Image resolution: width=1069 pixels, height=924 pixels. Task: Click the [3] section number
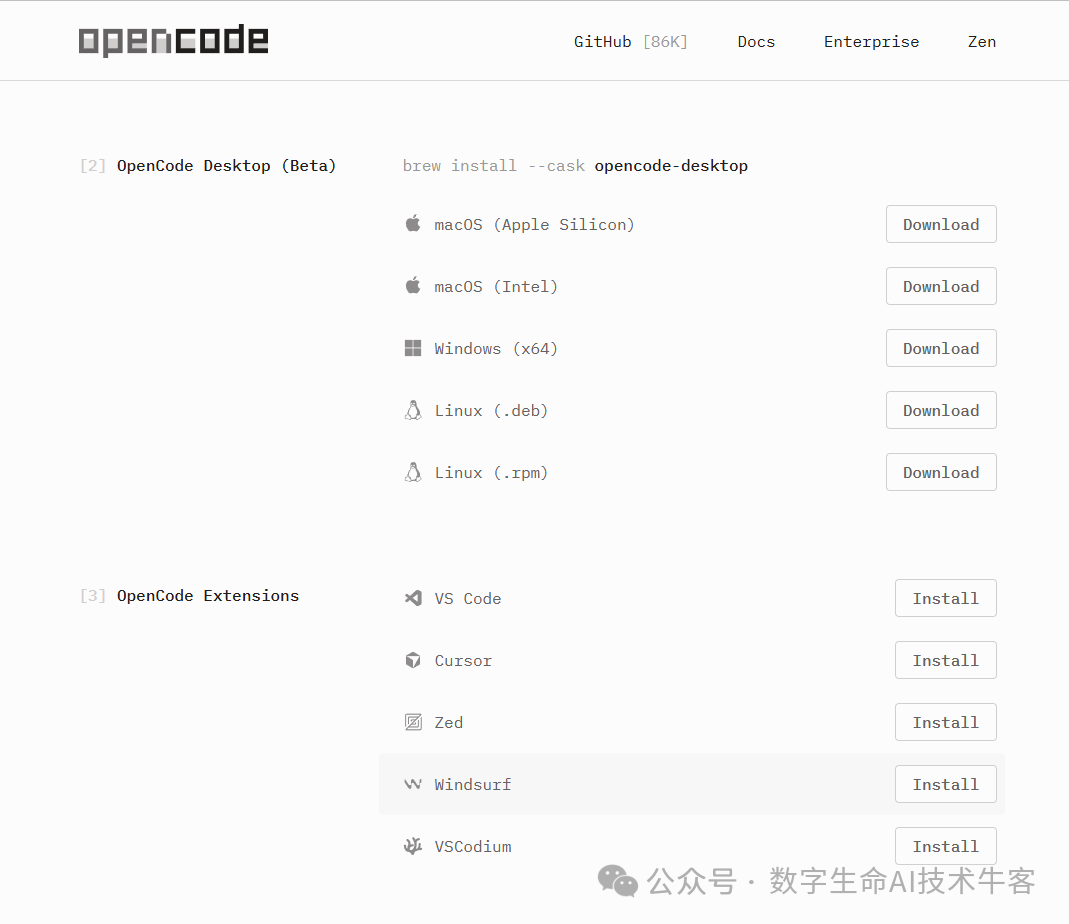coord(93,595)
